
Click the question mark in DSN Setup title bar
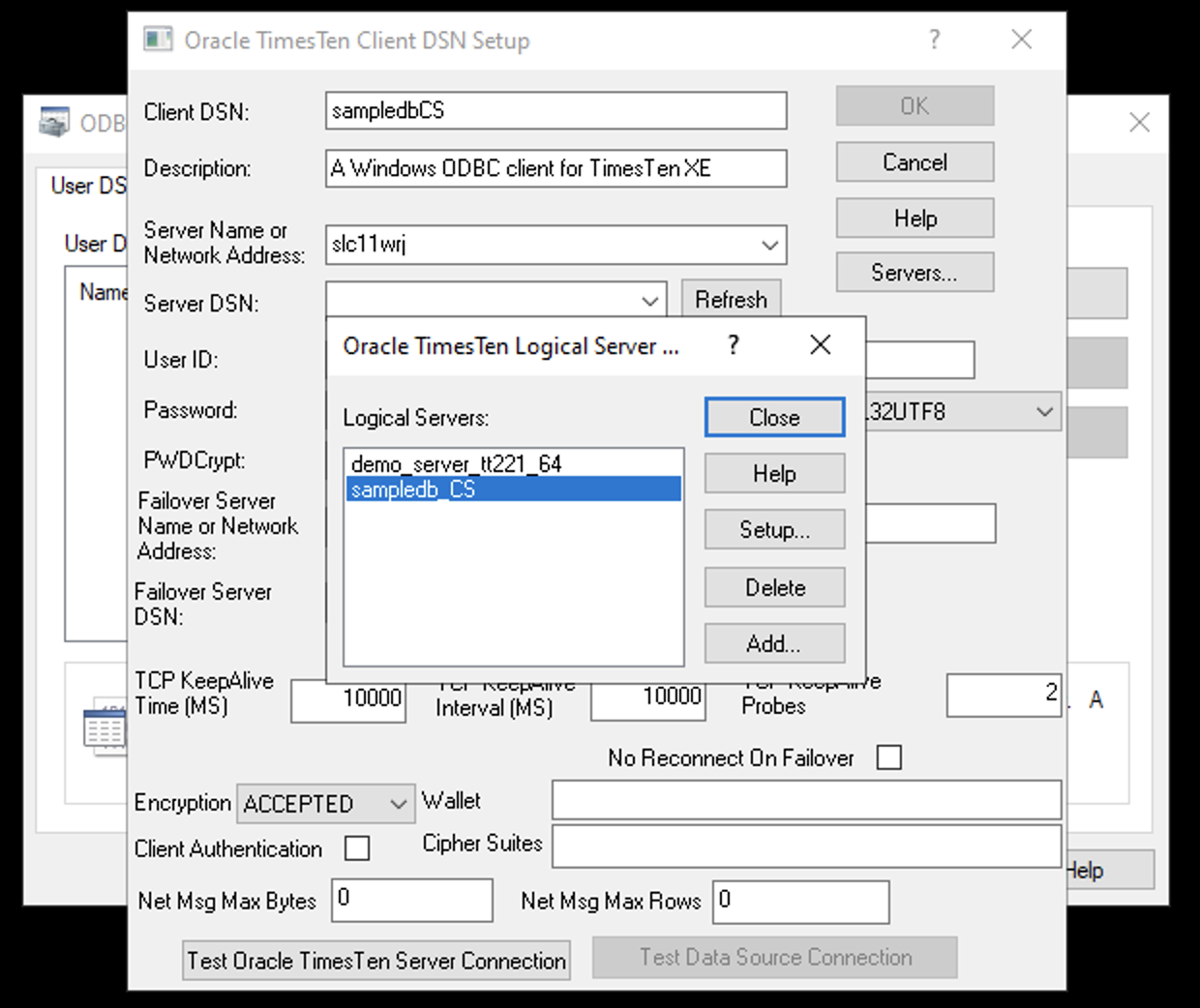click(x=934, y=40)
